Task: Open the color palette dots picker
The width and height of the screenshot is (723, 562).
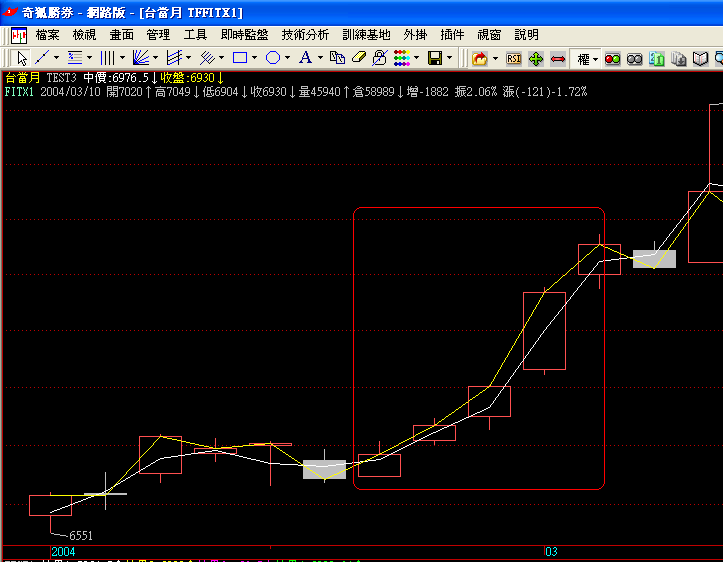Action: [x=401, y=58]
